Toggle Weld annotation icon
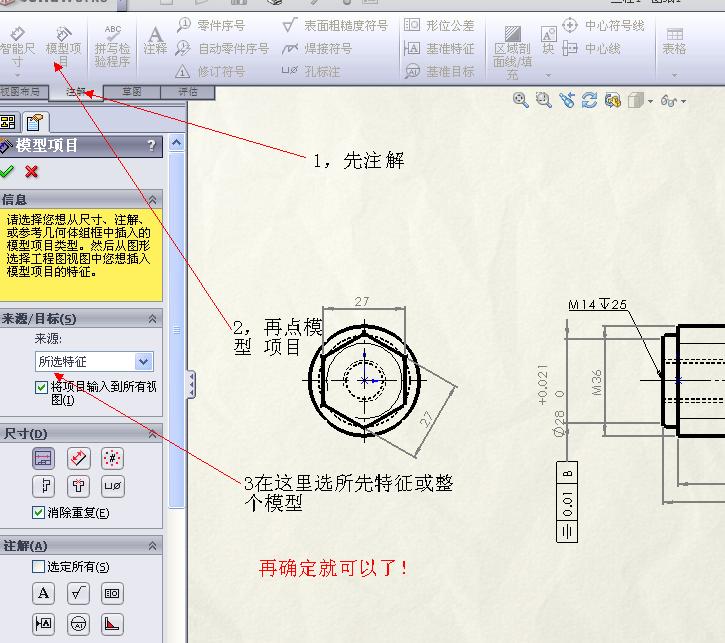The width and height of the screenshot is (725, 643). click(112, 624)
